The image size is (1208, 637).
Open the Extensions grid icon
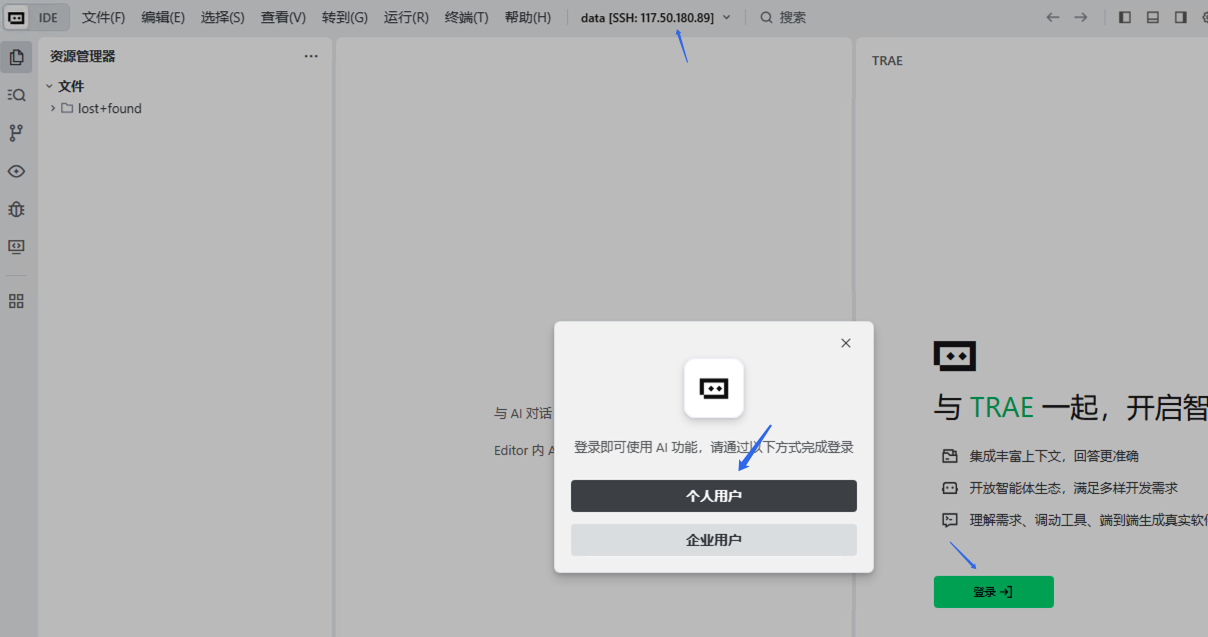(16, 301)
